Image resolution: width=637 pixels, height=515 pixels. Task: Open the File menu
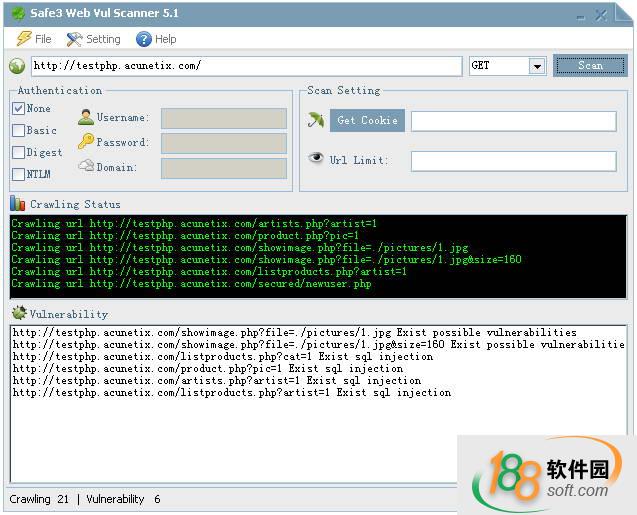34,39
